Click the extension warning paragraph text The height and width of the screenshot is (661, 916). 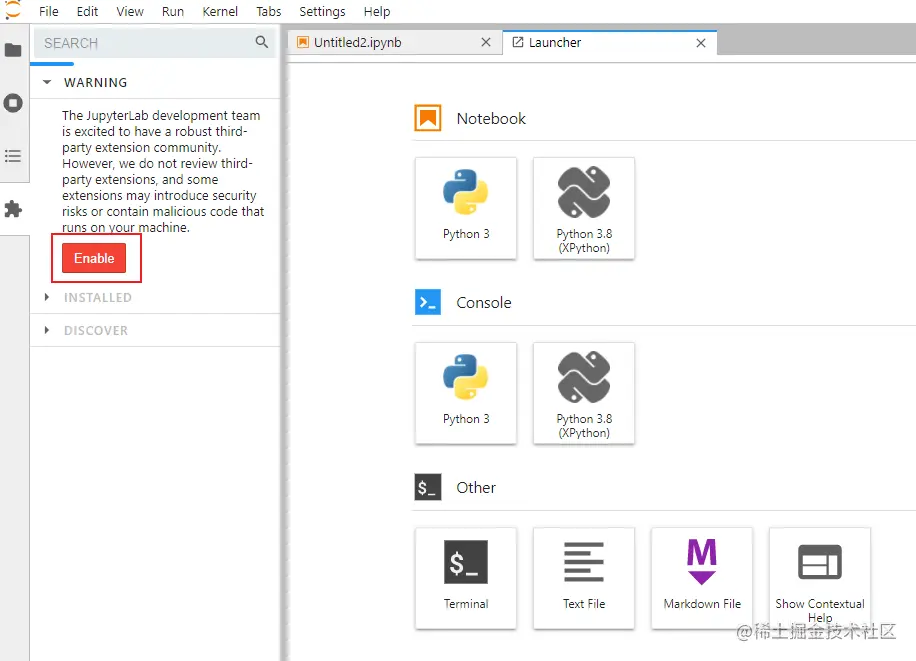(x=163, y=171)
